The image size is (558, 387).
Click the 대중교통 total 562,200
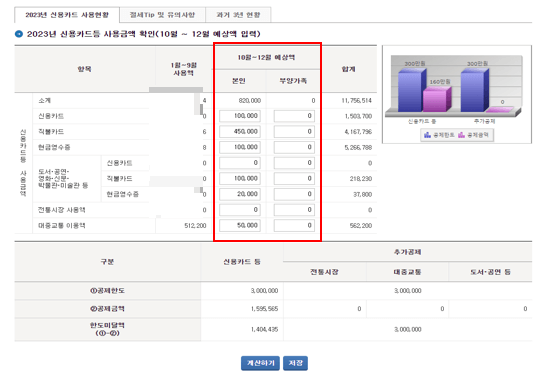pyautogui.click(x=361, y=226)
